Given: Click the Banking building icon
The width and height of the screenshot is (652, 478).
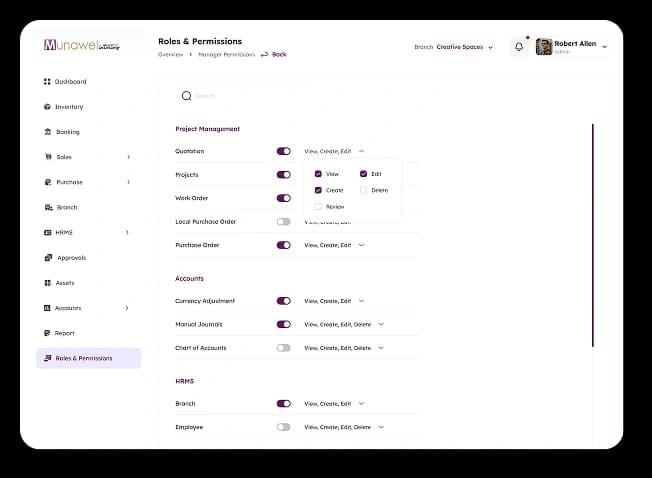Looking at the screenshot, I should coord(48,132).
